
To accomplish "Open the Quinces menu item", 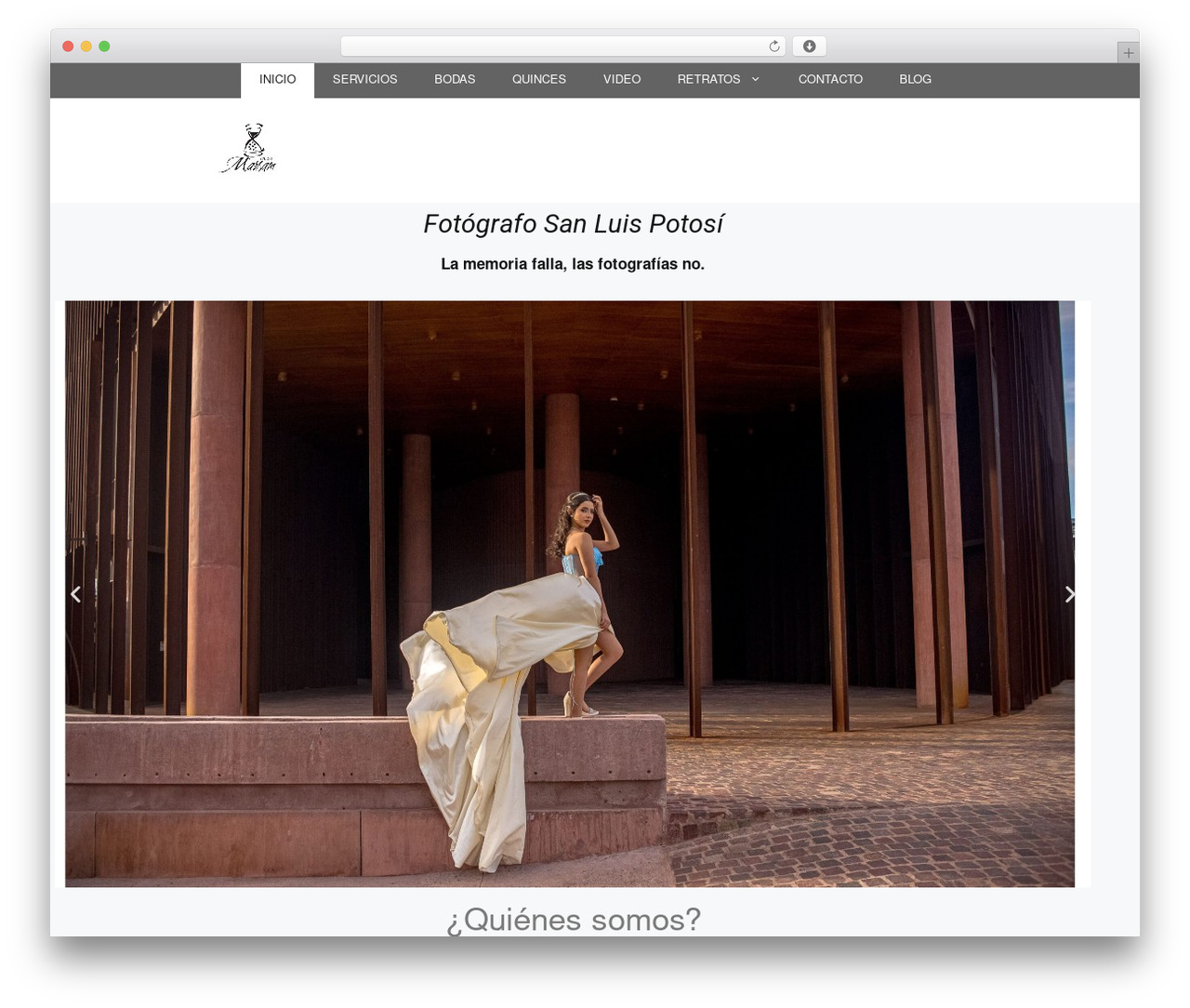I will (539, 80).
